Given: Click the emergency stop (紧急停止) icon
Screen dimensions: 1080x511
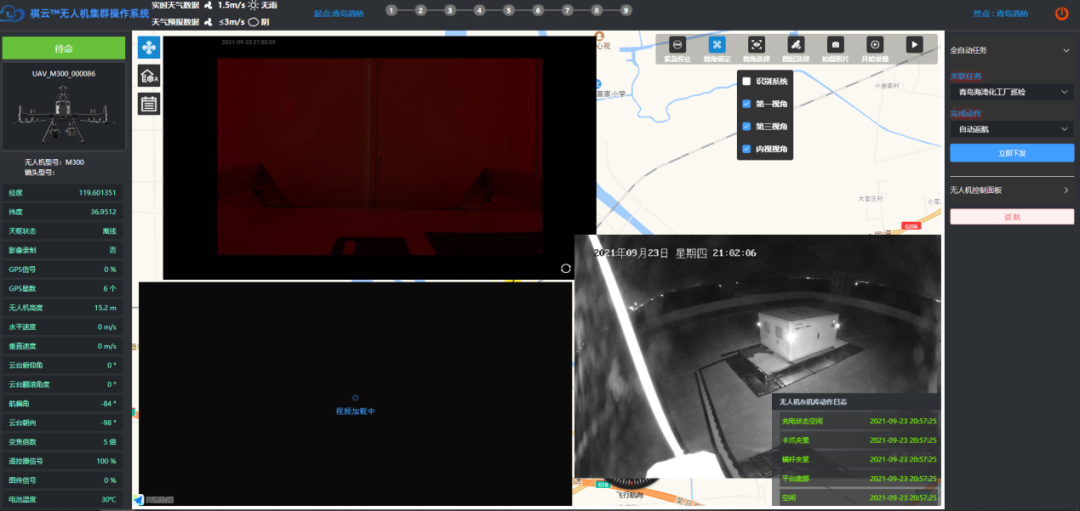Looking at the screenshot, I should pyautogui.click(x=677, y=45).
